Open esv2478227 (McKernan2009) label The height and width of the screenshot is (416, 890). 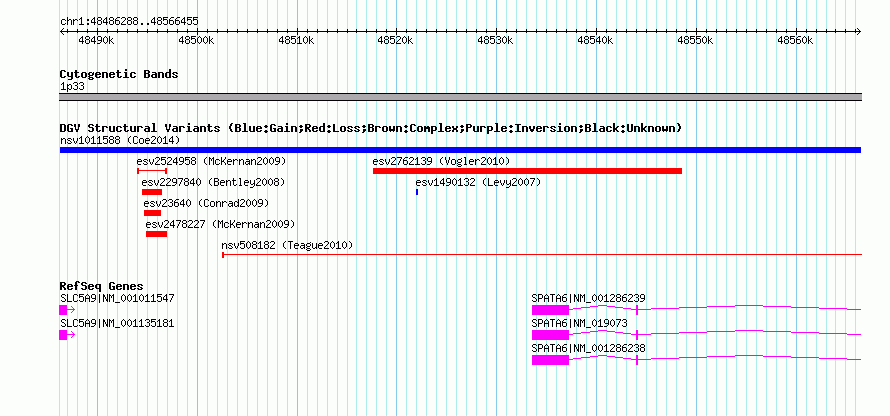221,224
